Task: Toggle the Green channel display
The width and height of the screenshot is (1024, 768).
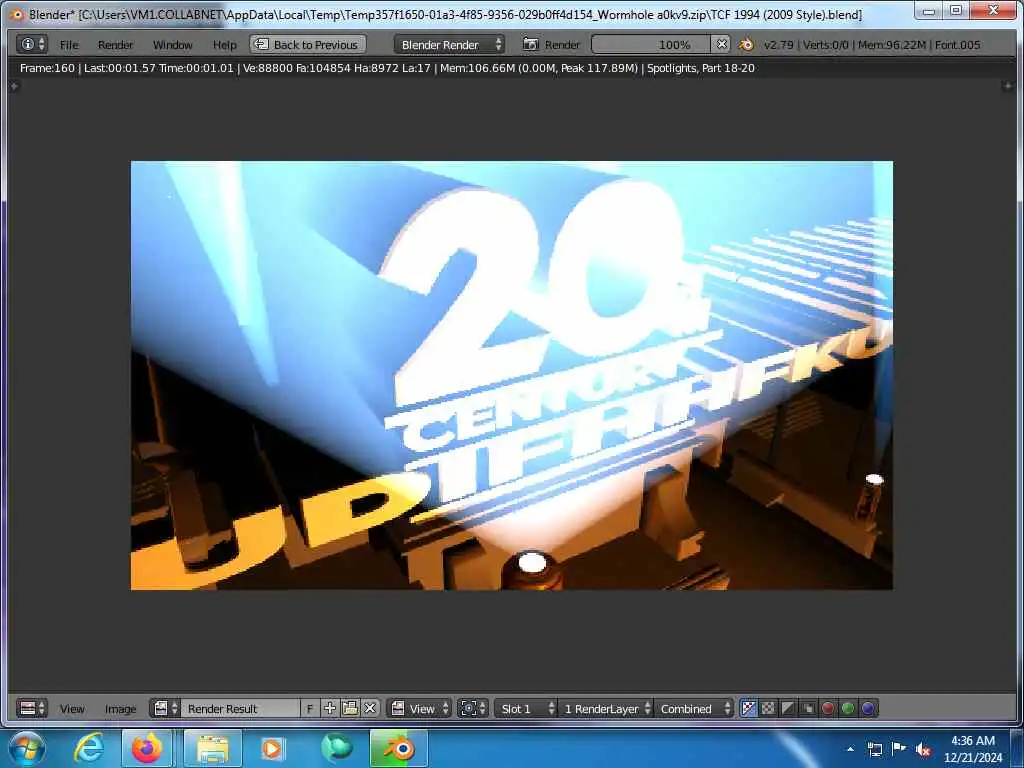Action: point(848,709)
